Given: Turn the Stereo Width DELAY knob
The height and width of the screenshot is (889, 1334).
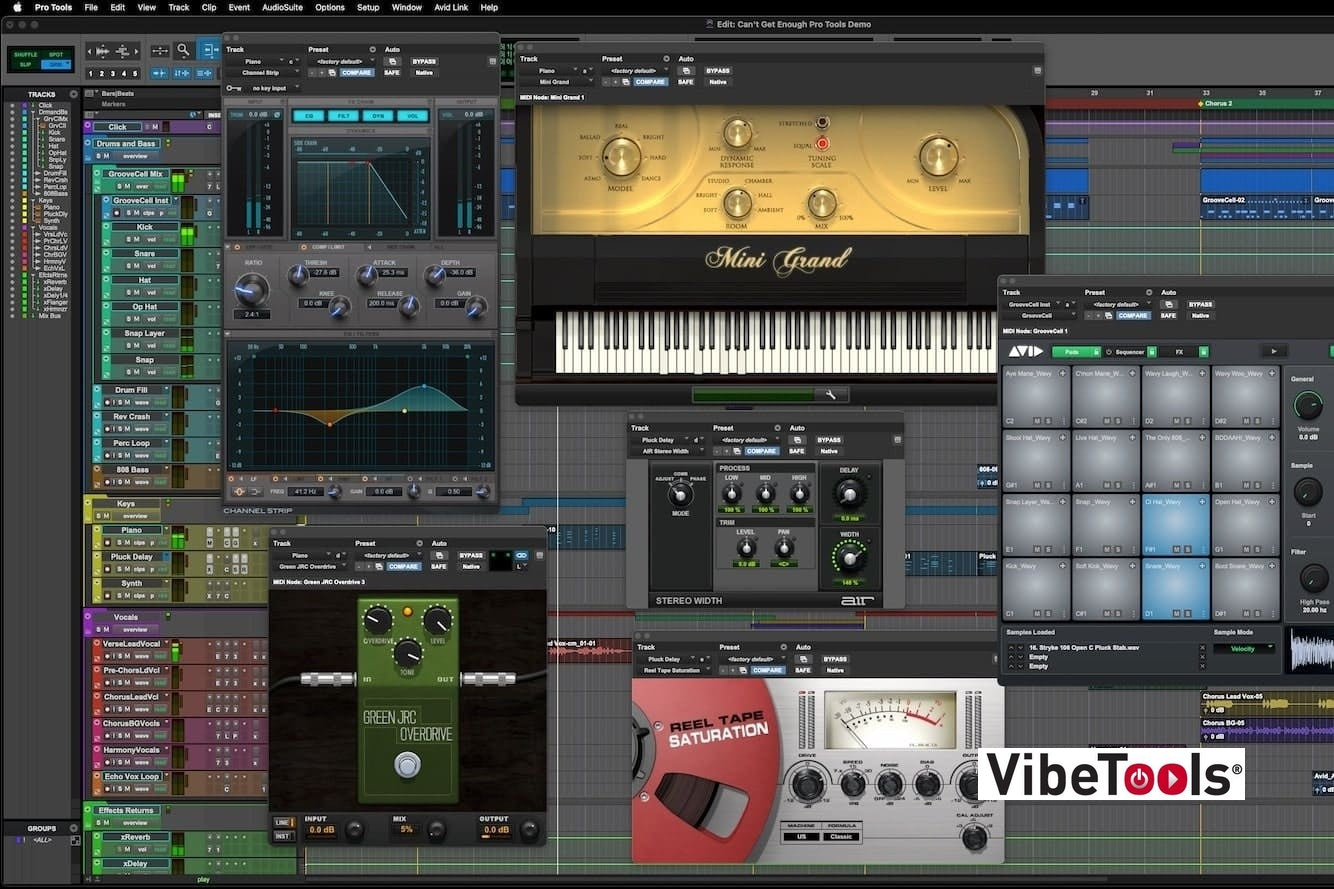Looking at the screenshot, I should (x=849, y=493).
